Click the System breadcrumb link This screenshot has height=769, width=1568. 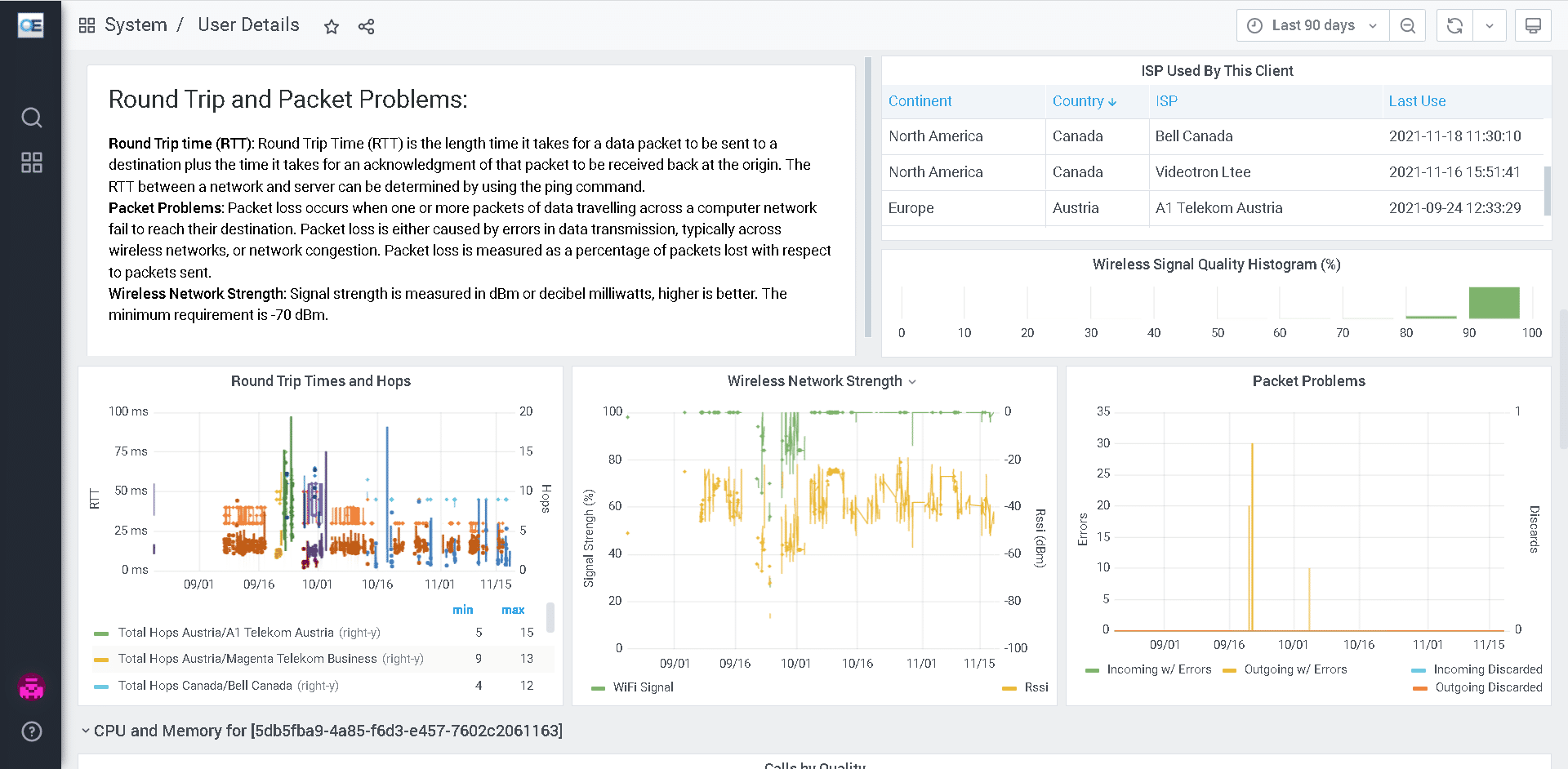coord(136,25)
